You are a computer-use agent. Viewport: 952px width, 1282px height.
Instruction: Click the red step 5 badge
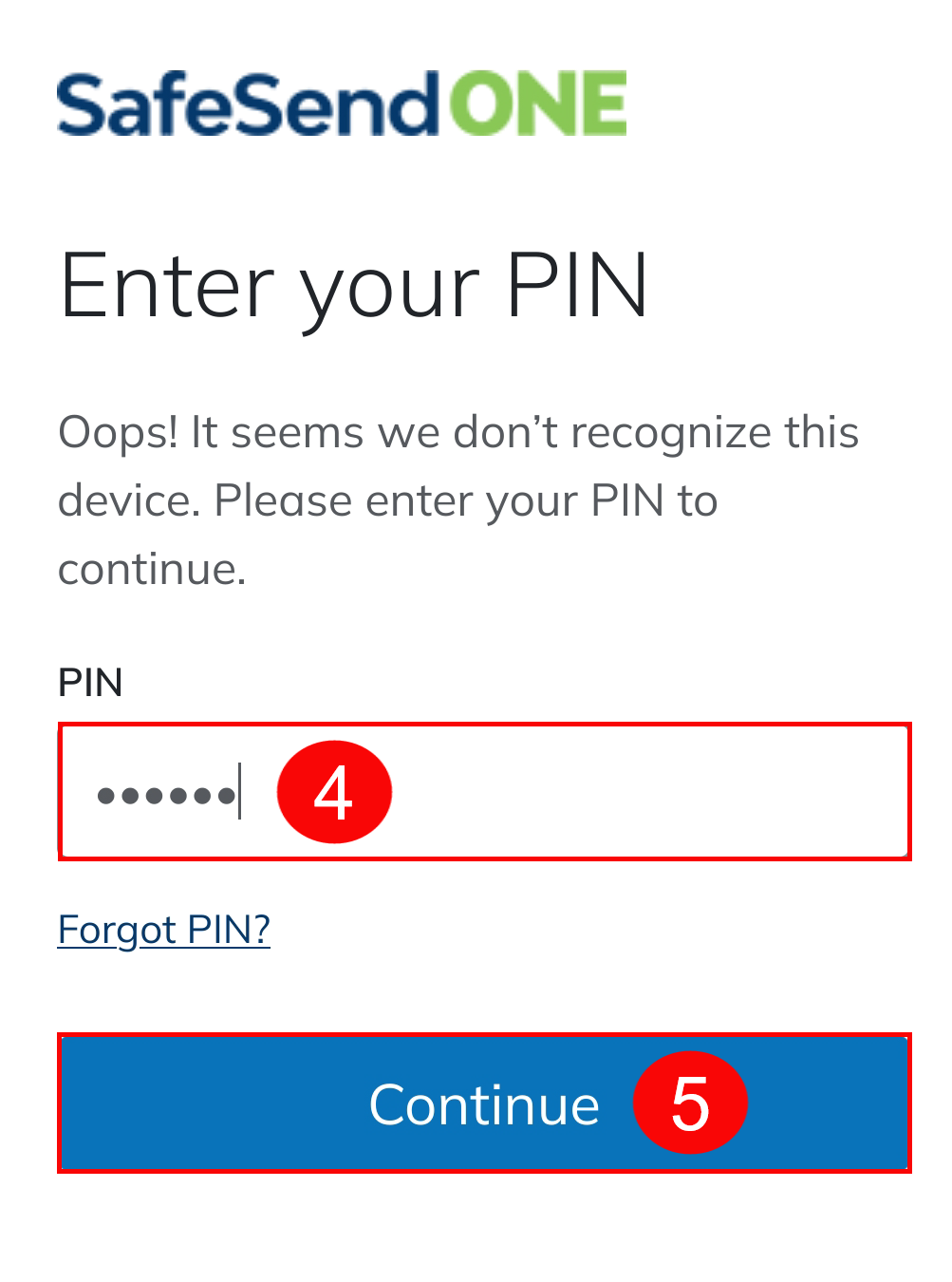pyautogui.click(x=690, y=1103)
